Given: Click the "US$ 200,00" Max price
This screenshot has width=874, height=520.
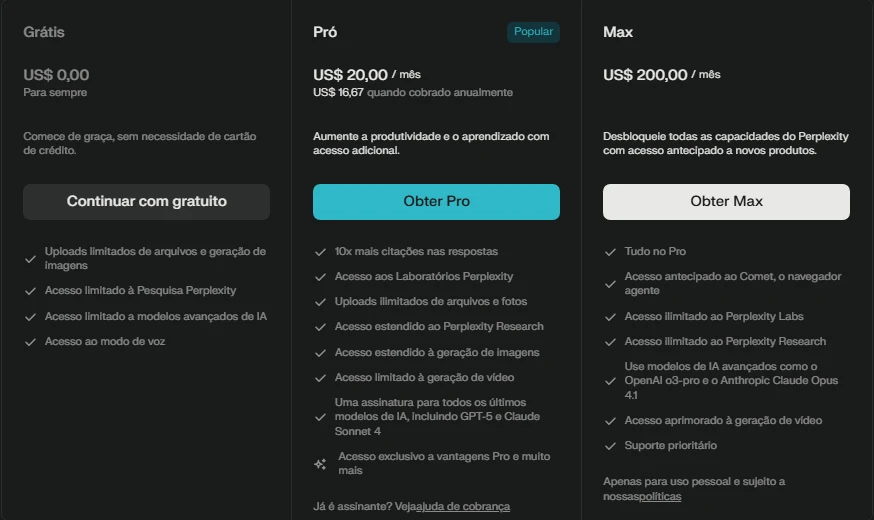Looking at the screenshot, I should tap(645, 75).
